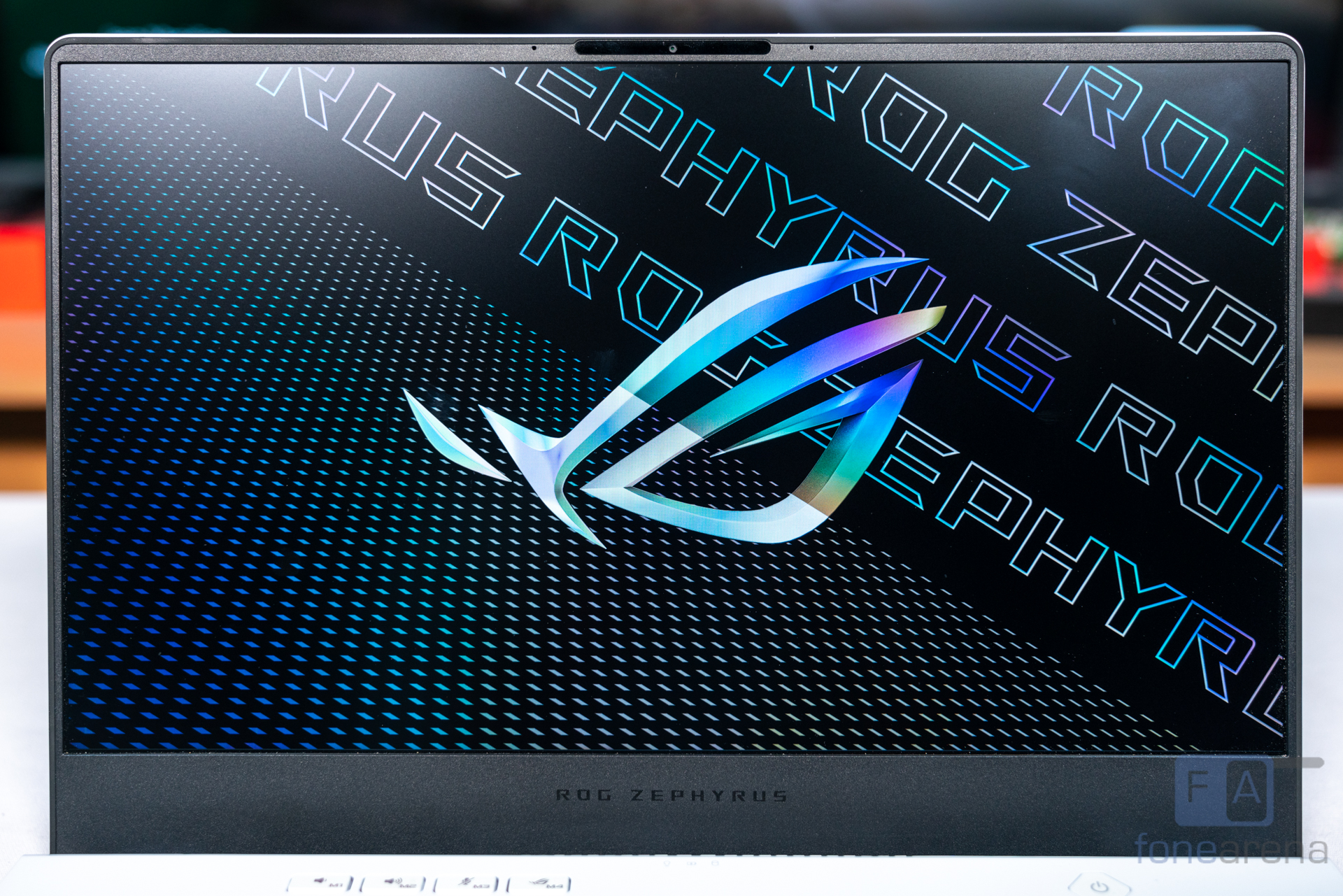This screenshot has height=896, width=1343.
Task: Click the tiny status indicator LEDs below the screen
Action: (690, 863)
